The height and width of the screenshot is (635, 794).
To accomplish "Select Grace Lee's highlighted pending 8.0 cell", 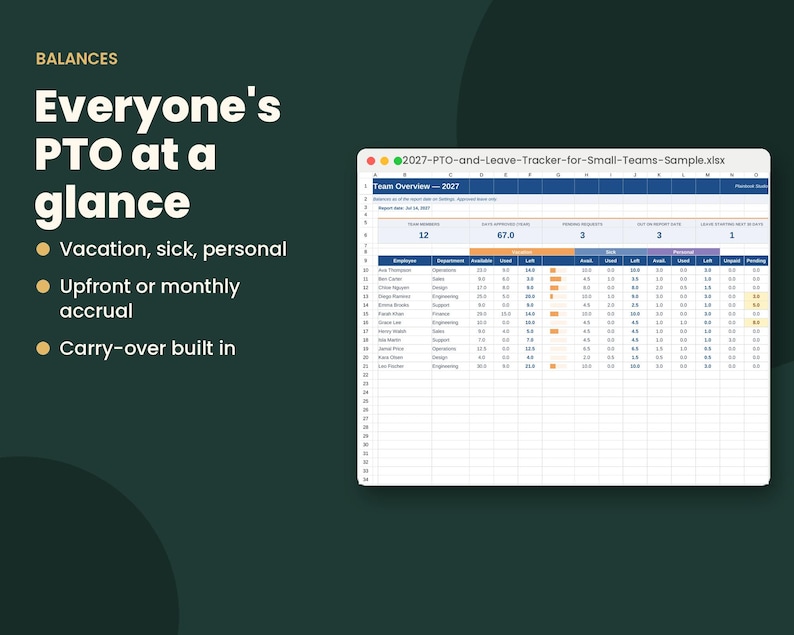I will tap(756, 323).
